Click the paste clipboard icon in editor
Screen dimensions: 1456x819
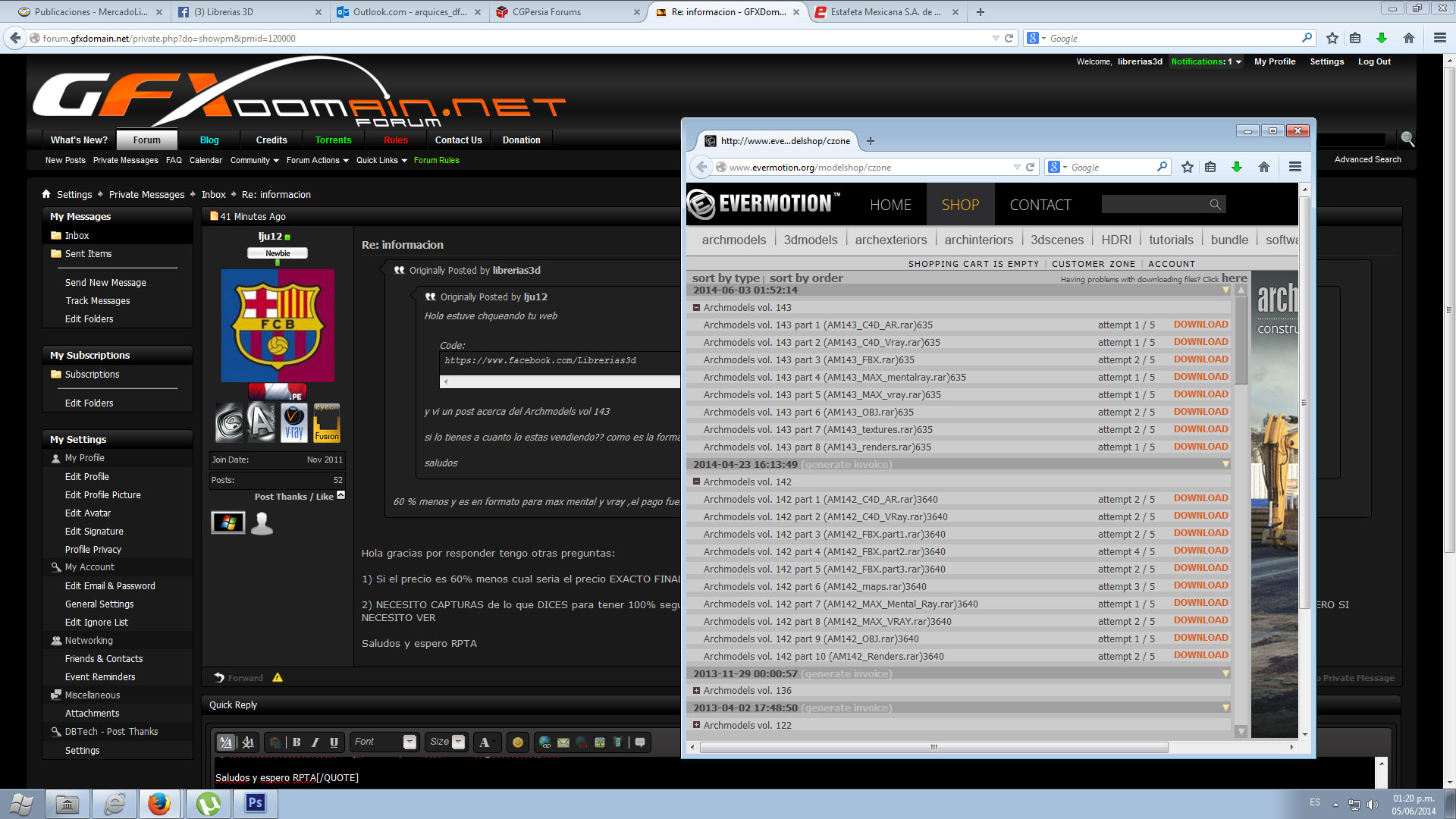[x=275, y=742]
